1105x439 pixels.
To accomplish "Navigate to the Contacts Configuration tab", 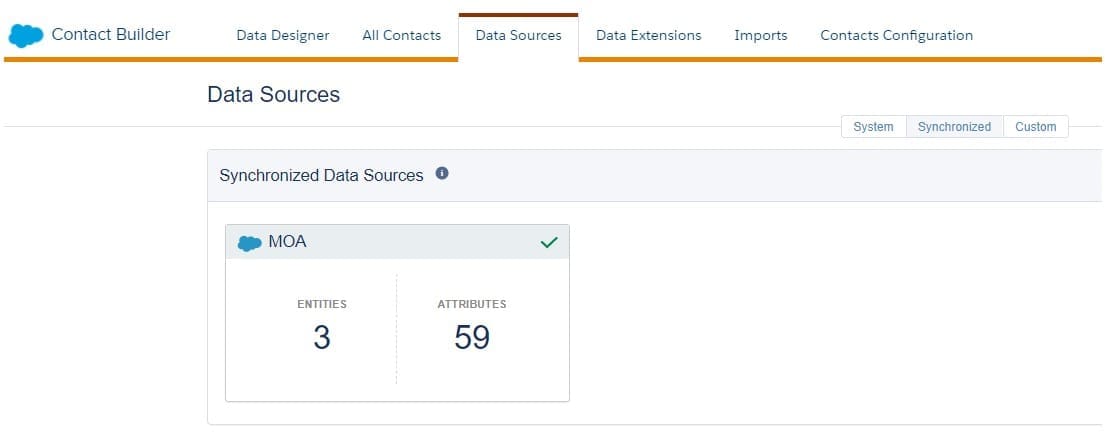I will point(896,35).
